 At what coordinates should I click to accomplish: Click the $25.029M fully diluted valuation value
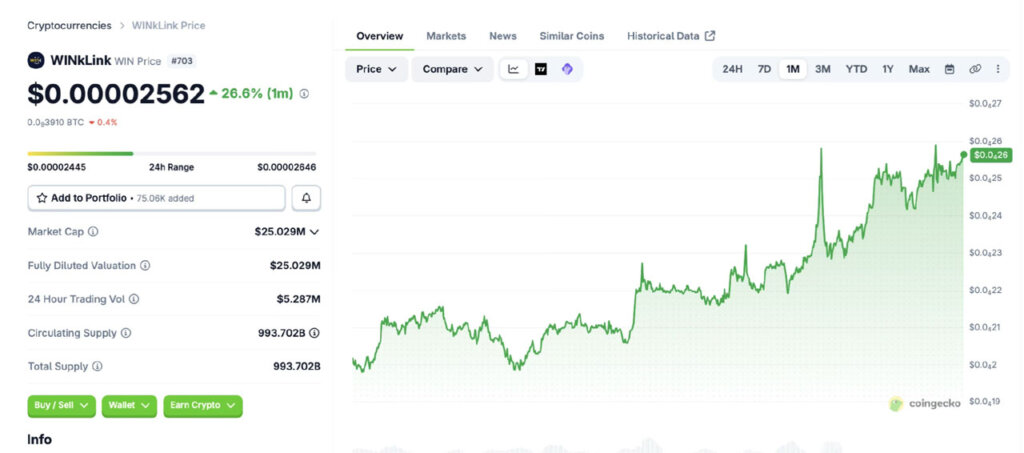(295, 266)
